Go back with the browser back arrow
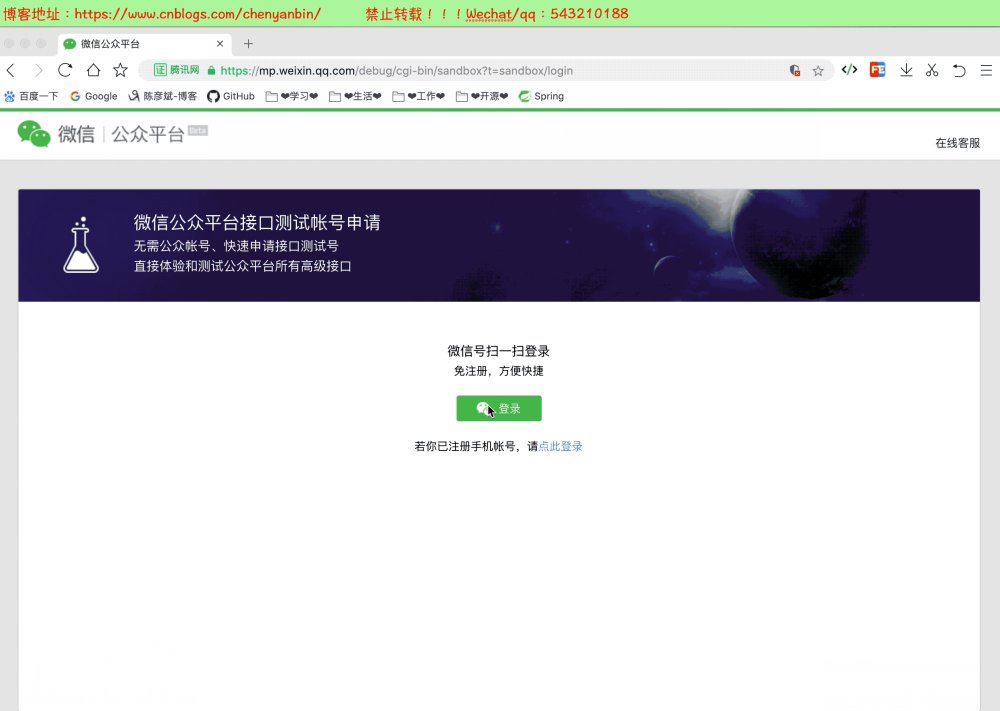This screenshot has height=711, width=1000. (11, 70)
